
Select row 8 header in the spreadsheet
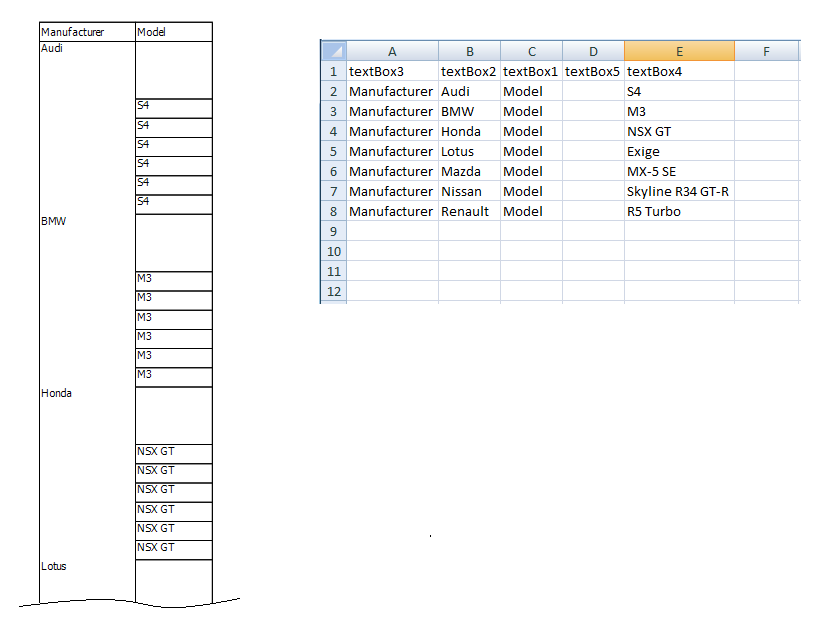pyautogui.click(x=333, y=211)
